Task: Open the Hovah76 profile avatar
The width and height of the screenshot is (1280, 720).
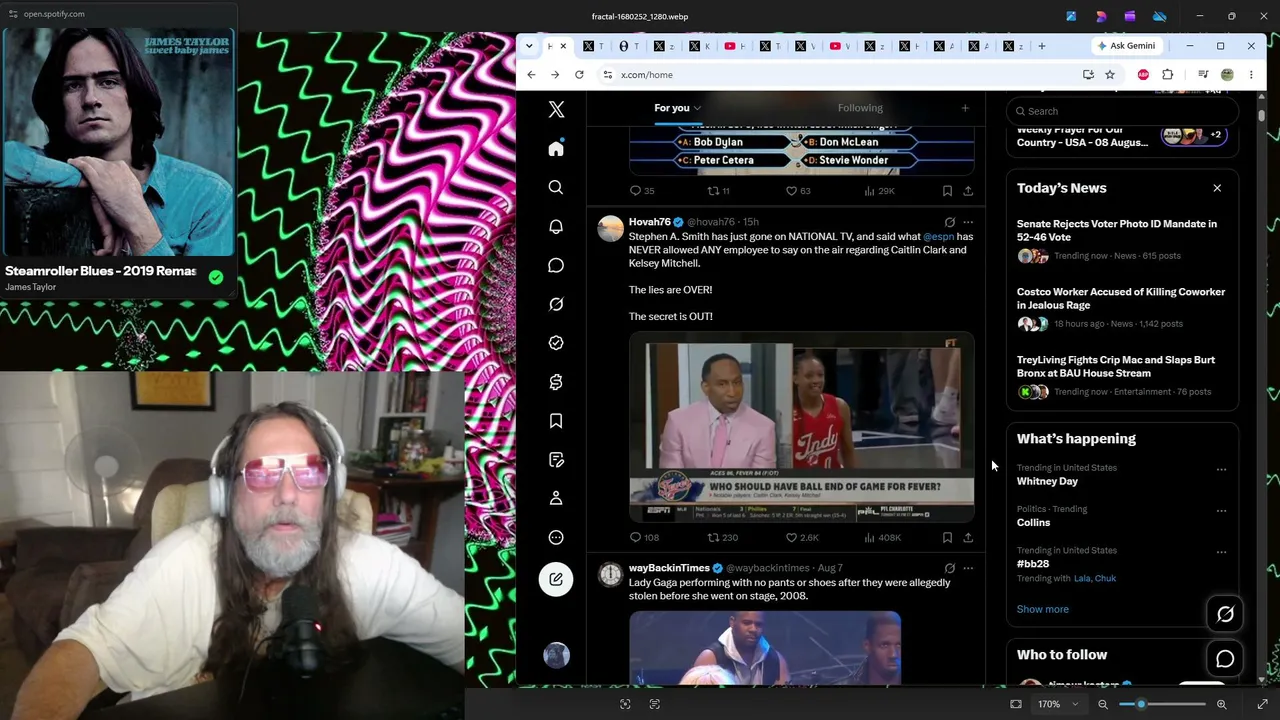Action: (x=610, y=229)
